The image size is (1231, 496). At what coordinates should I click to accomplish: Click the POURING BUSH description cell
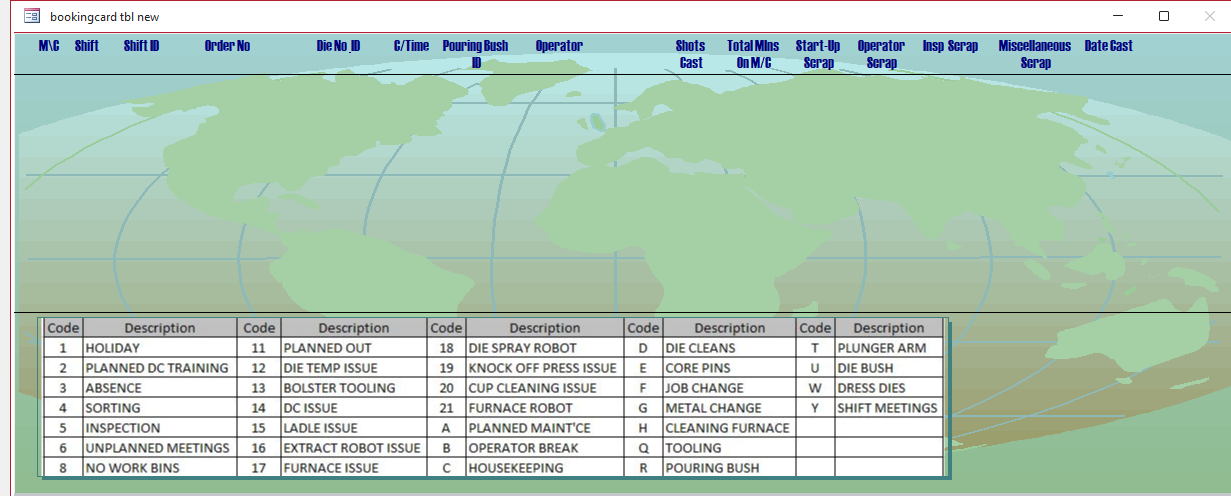pos(729,468)
